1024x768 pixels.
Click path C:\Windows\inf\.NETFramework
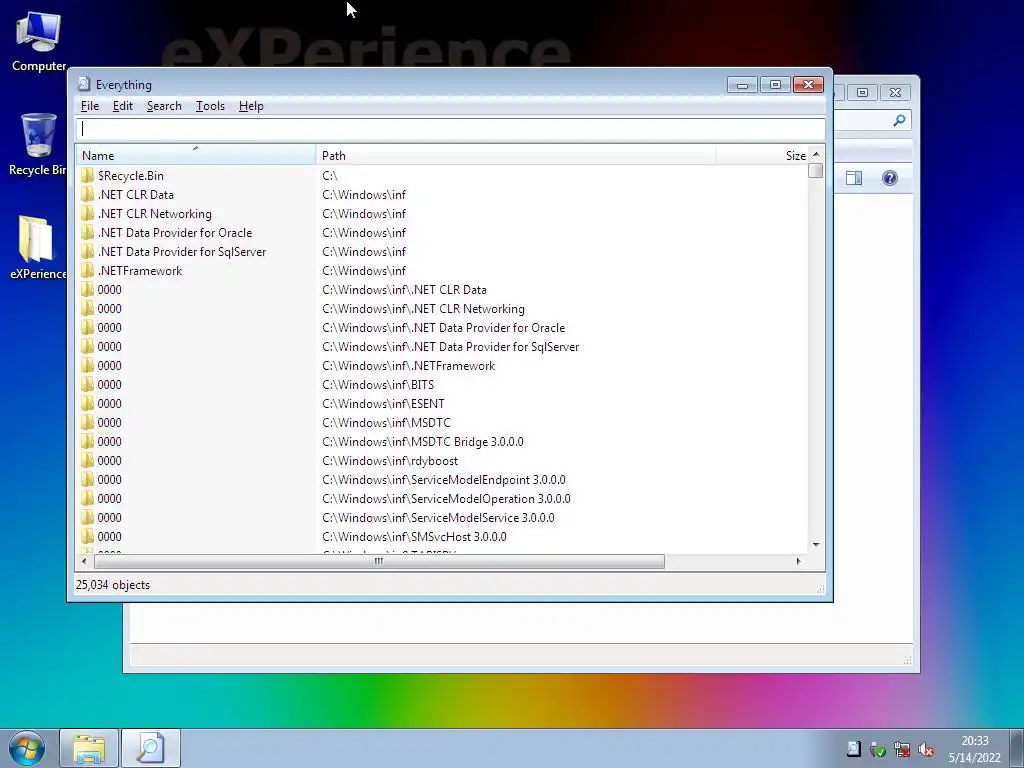(x=409, y=366)
